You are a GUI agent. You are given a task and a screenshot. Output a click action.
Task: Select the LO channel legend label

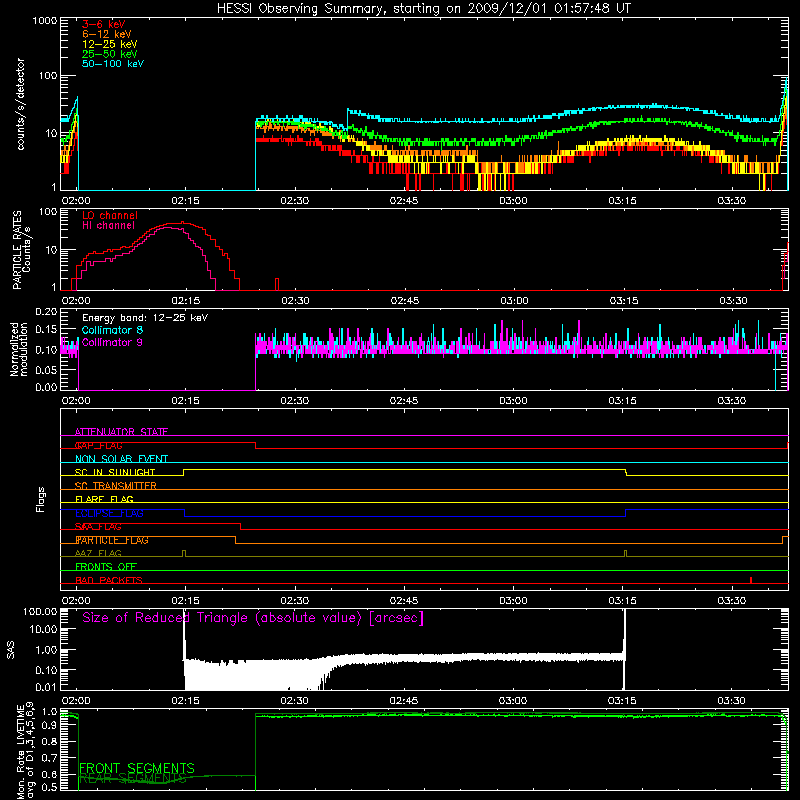(x=110, y=215)
